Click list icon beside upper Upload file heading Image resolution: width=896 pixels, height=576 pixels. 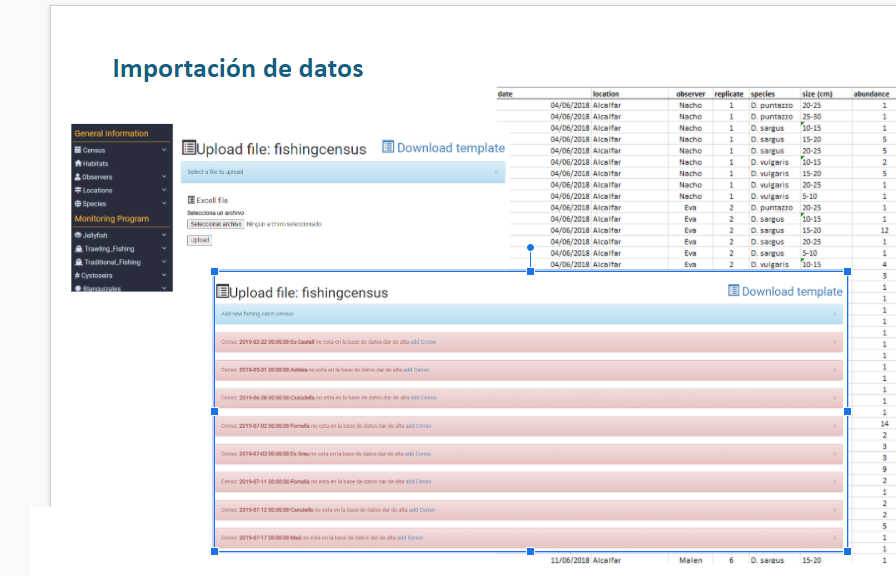(x=189, y=148)
